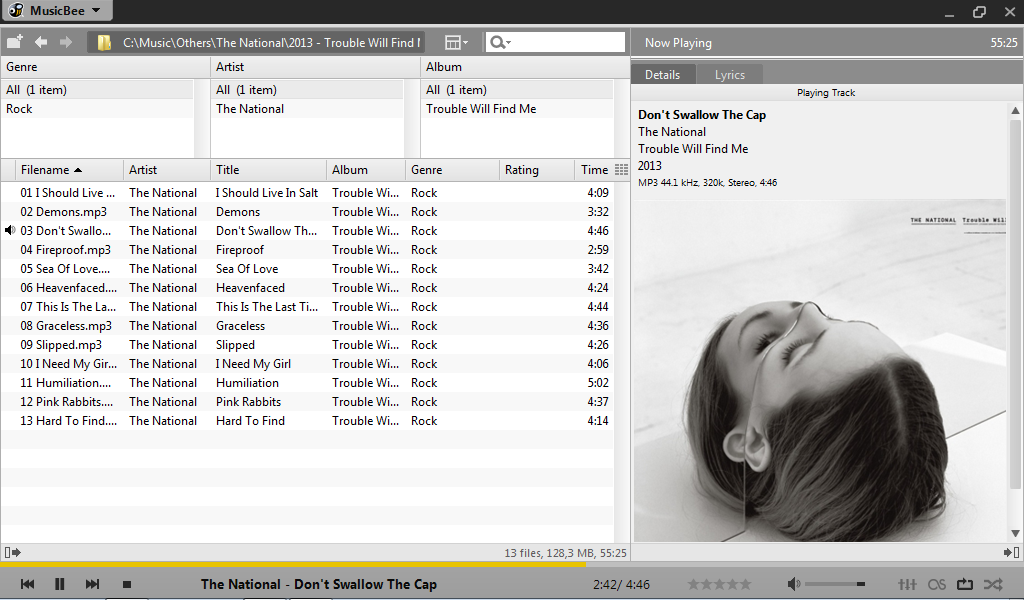Select All (1 item) under Artist

pyautogui.click(x=307, y=90)
